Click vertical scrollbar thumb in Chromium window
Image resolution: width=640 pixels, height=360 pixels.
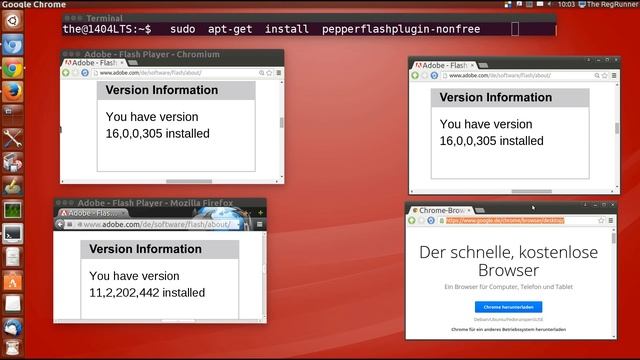281,122
